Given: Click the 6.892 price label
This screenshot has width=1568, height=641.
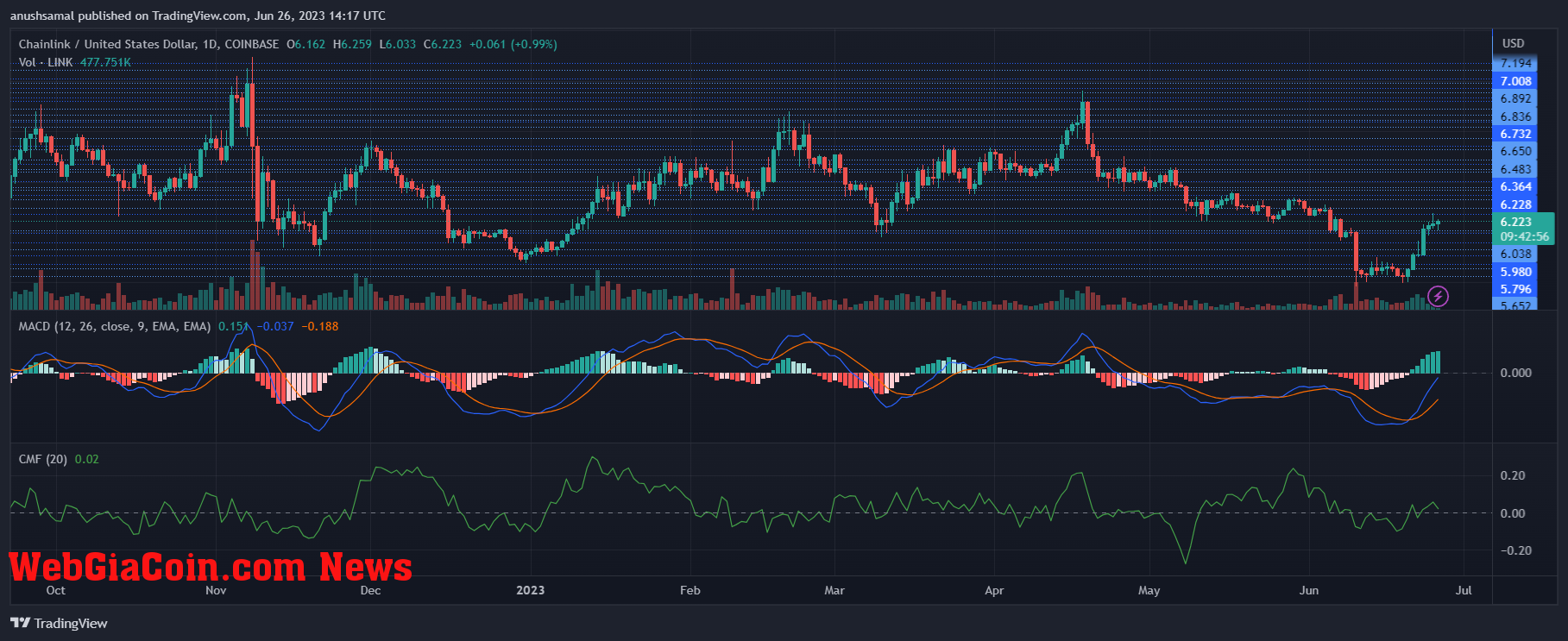Looking at the screenshot, I should [1515, 98].
